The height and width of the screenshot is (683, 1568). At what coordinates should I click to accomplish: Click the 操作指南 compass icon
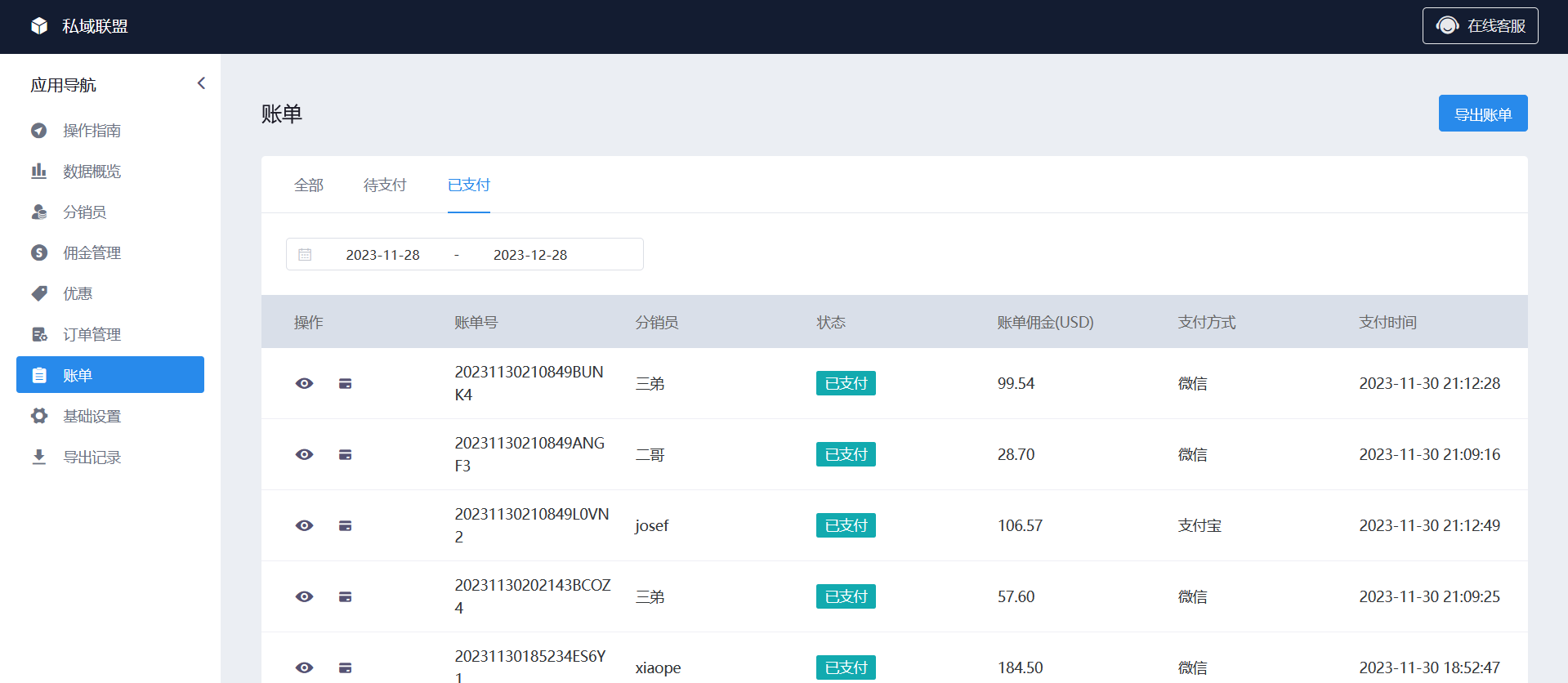point(39,131)
